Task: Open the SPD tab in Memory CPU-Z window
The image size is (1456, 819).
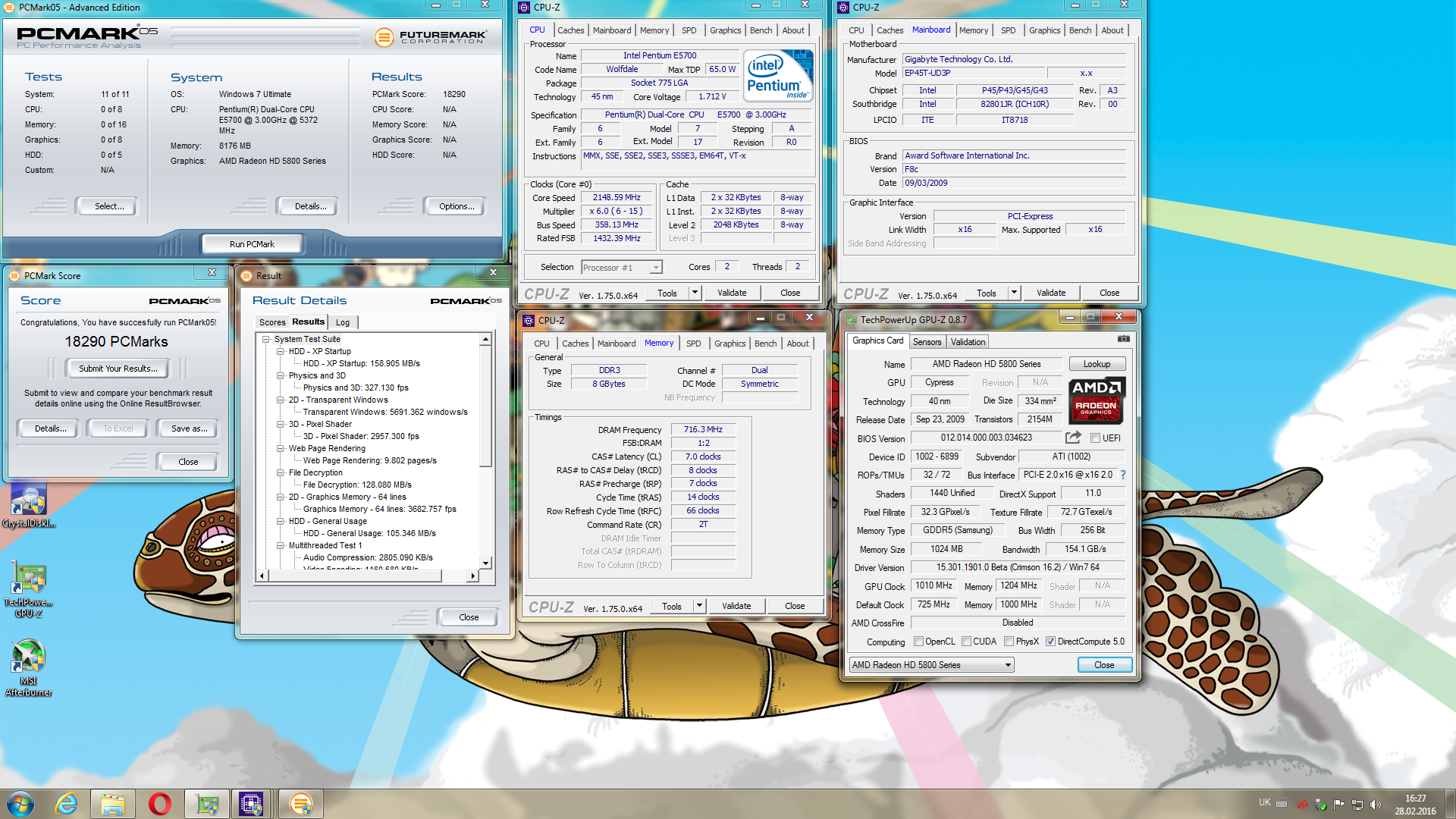Action: [x=693, y=344]
